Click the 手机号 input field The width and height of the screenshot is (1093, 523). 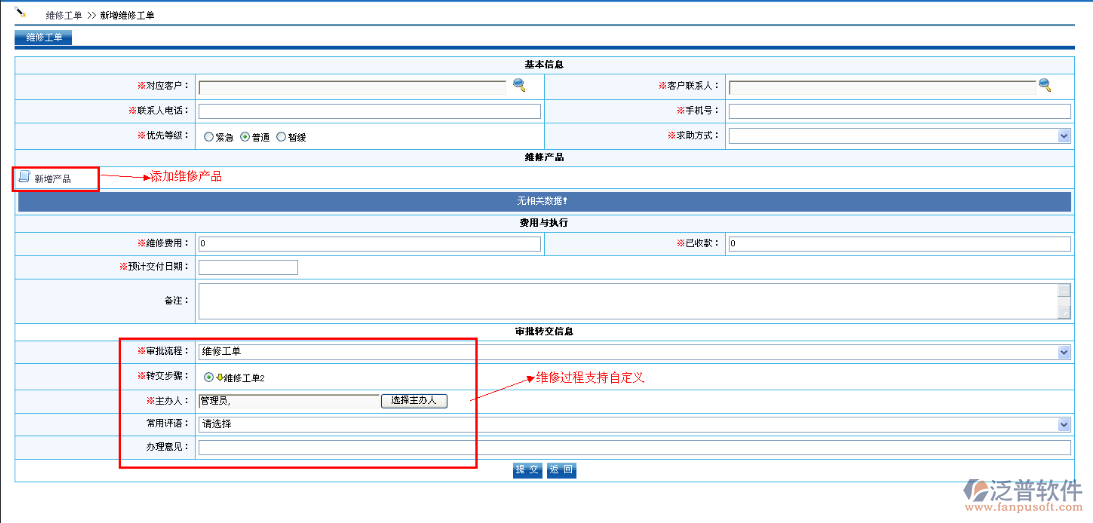[x=900, y=112]
